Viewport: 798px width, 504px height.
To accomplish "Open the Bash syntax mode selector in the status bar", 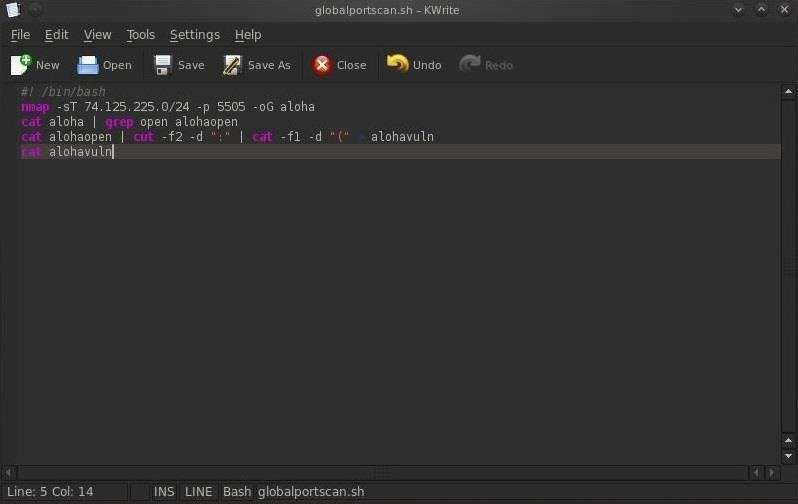I will tap(237, 492).
